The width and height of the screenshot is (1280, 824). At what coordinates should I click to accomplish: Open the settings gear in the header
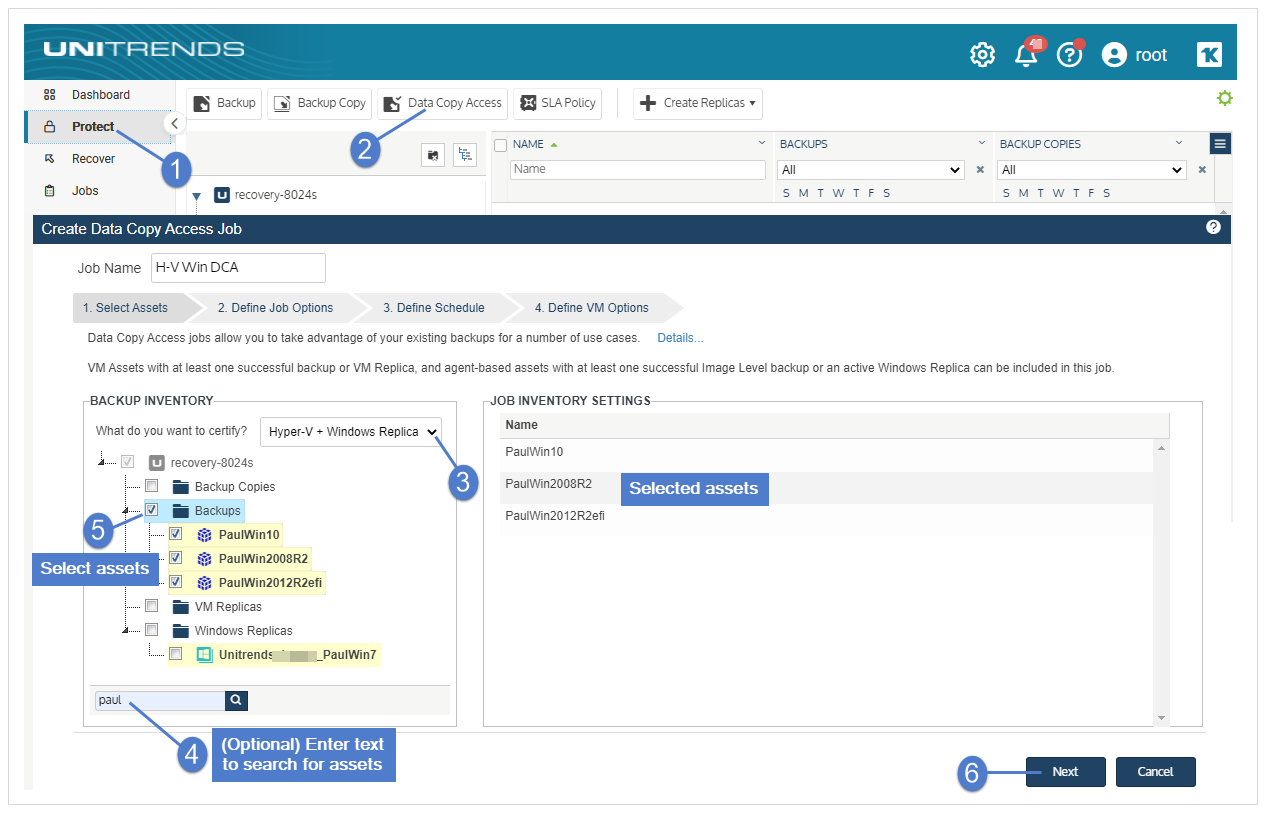[x=982, y=55]
